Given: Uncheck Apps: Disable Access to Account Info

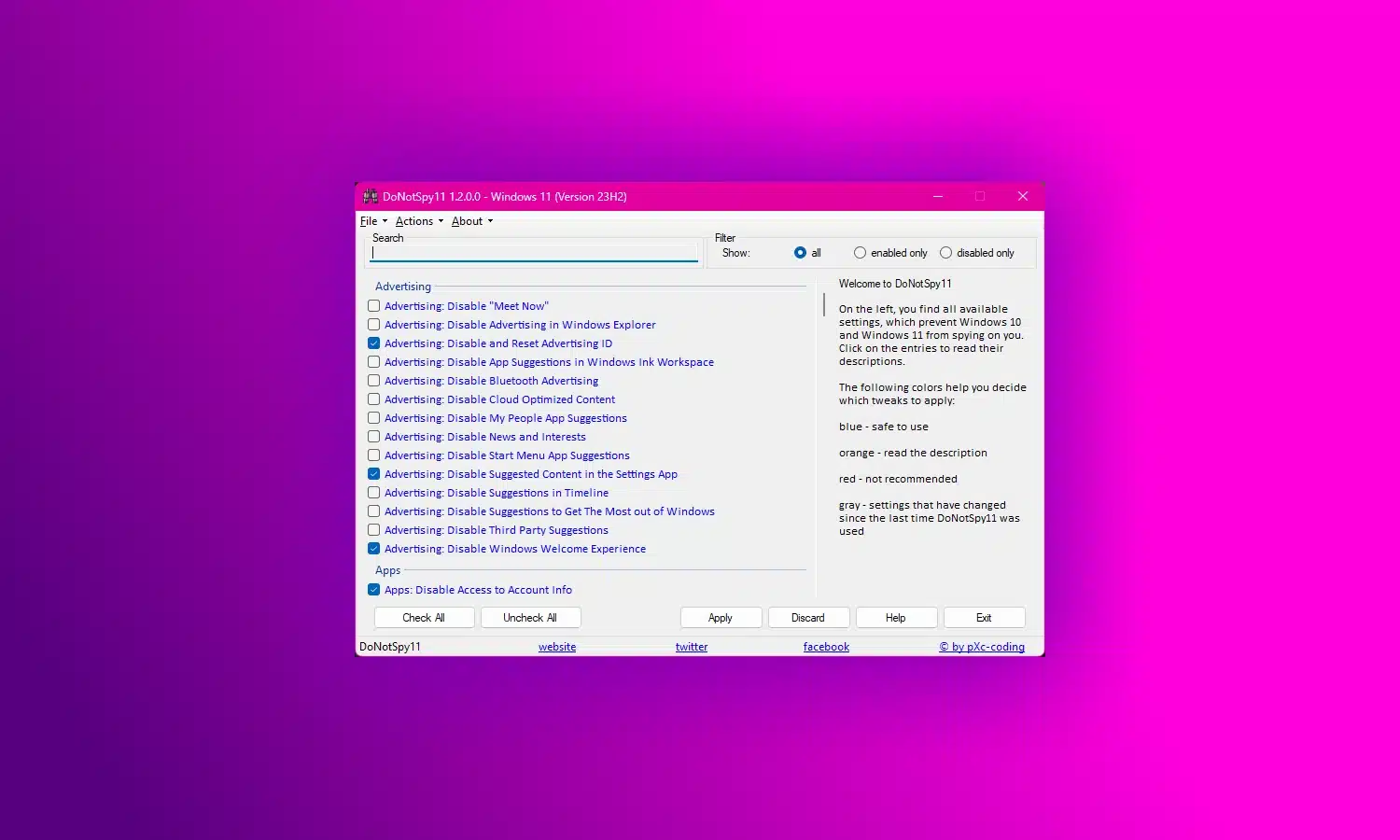Looking at the screenshot, I should (x=374, y=590).
